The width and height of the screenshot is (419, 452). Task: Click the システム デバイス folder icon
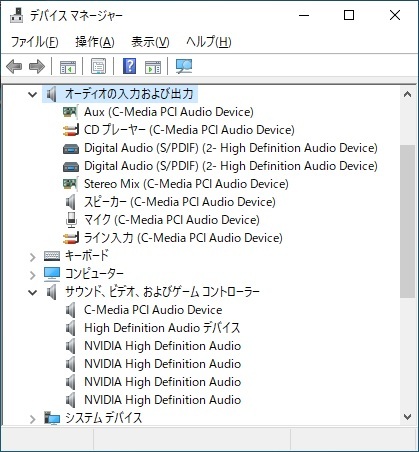pyautogui.click(x=52, y=418)
